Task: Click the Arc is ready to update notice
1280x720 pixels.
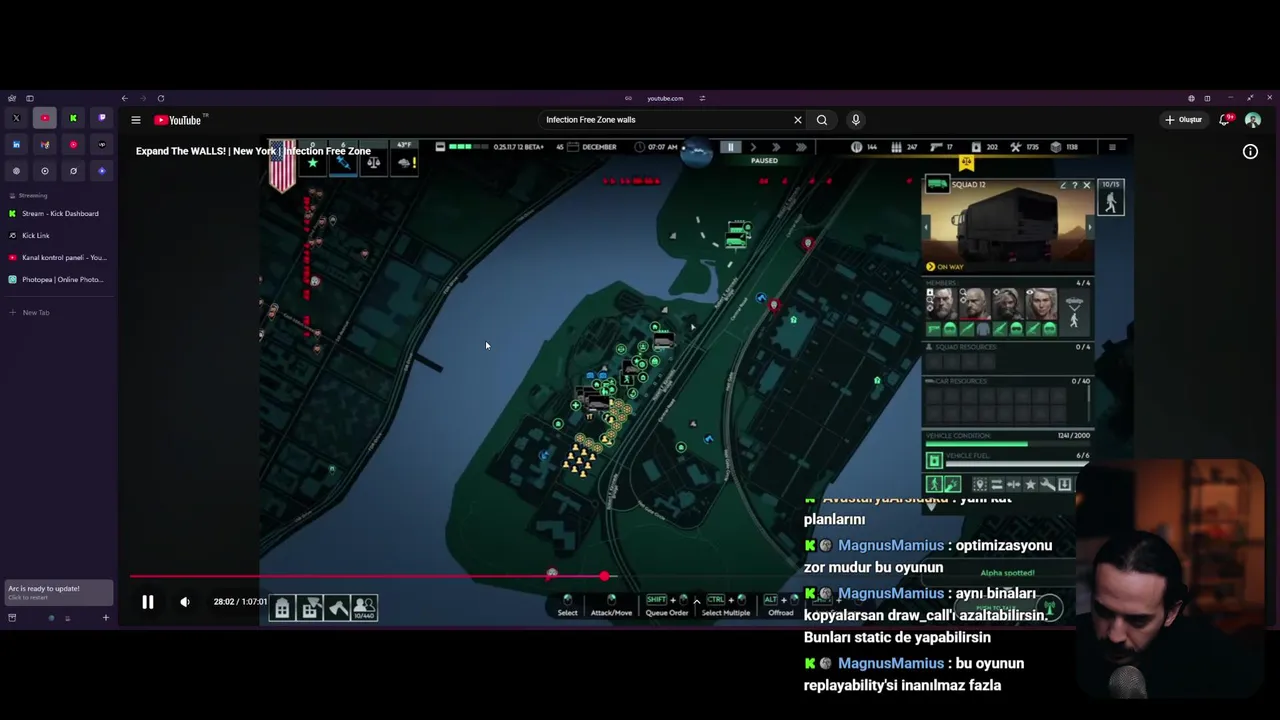Action: [60, 592]
